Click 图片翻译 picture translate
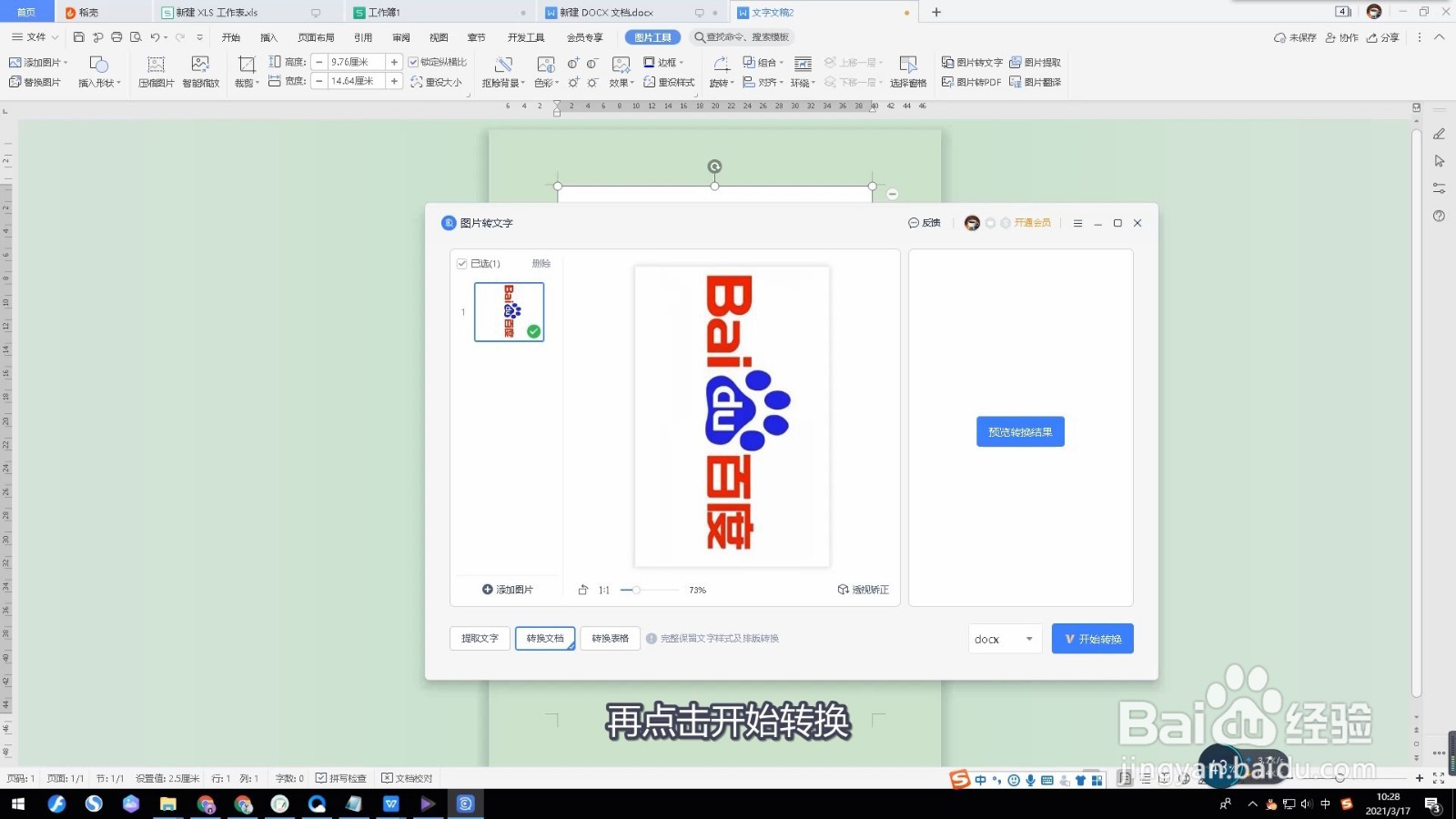1456x819 pixels. tap(1035, 82)
